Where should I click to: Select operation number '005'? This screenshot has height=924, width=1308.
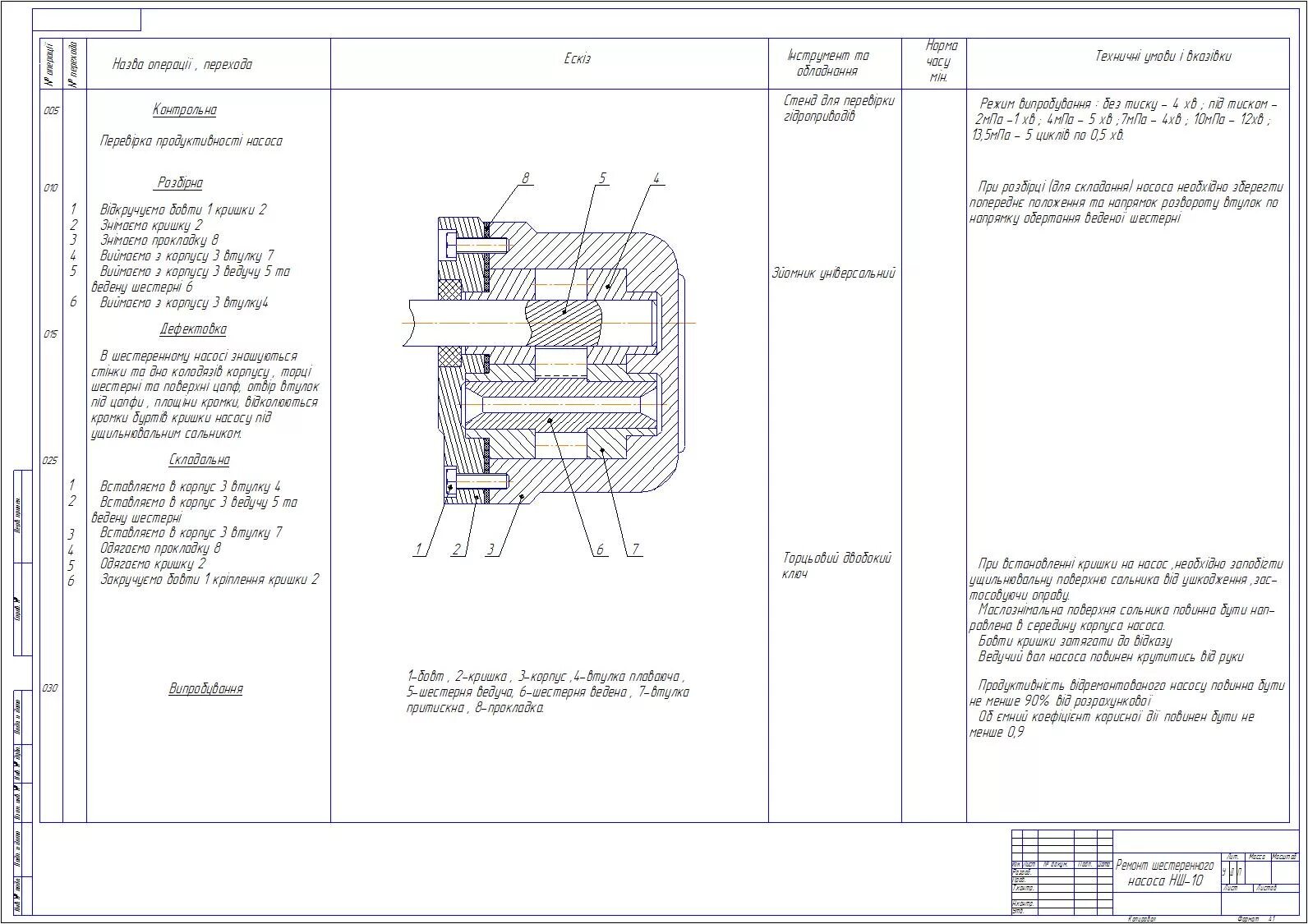52,111
